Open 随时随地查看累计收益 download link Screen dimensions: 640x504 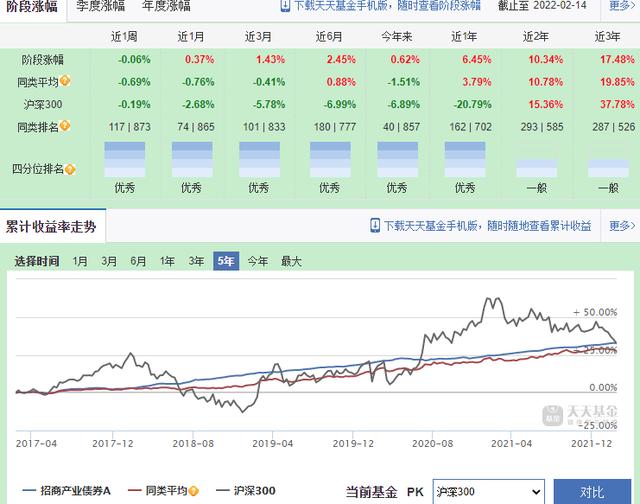[x=487, y=226]
